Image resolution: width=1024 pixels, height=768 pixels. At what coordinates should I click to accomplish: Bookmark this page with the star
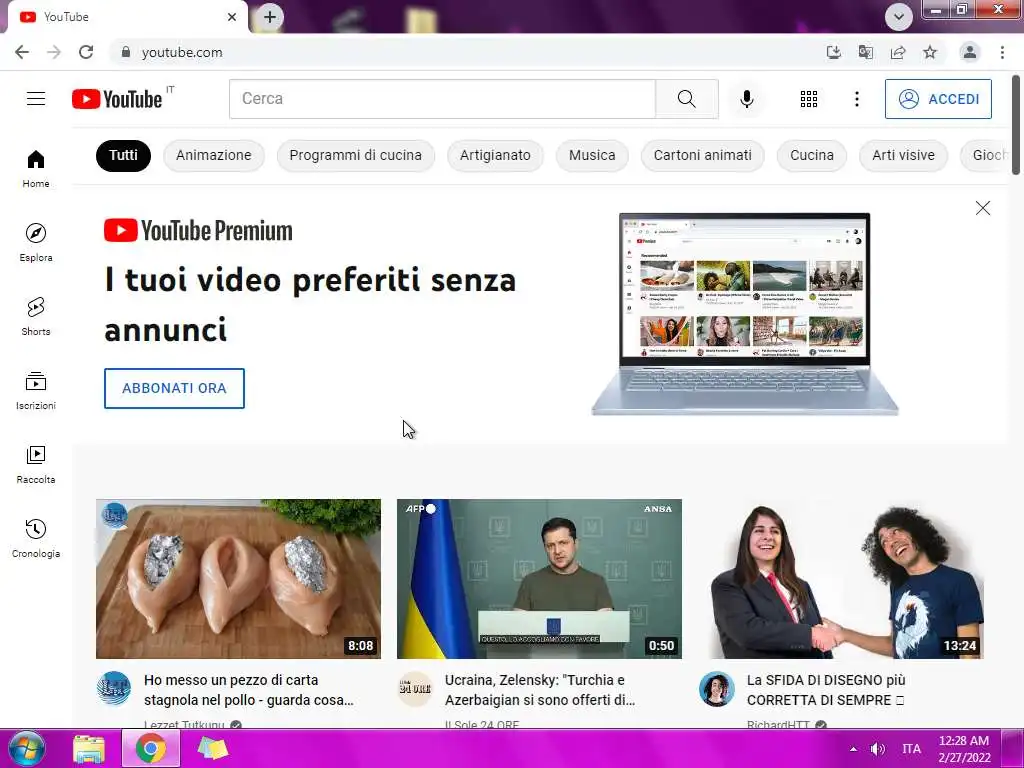930,52
